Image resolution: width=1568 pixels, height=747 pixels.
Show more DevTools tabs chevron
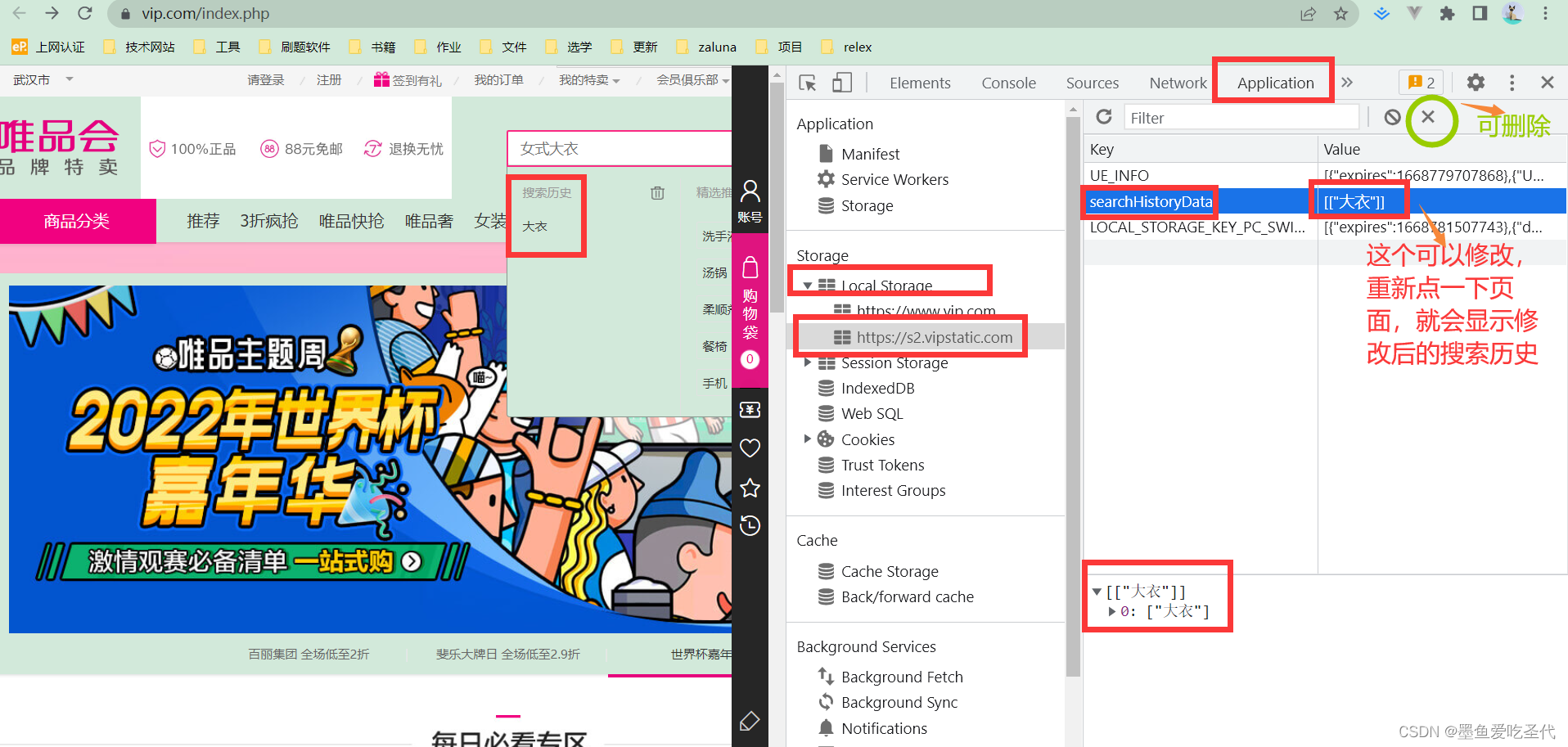[1347, 83]
